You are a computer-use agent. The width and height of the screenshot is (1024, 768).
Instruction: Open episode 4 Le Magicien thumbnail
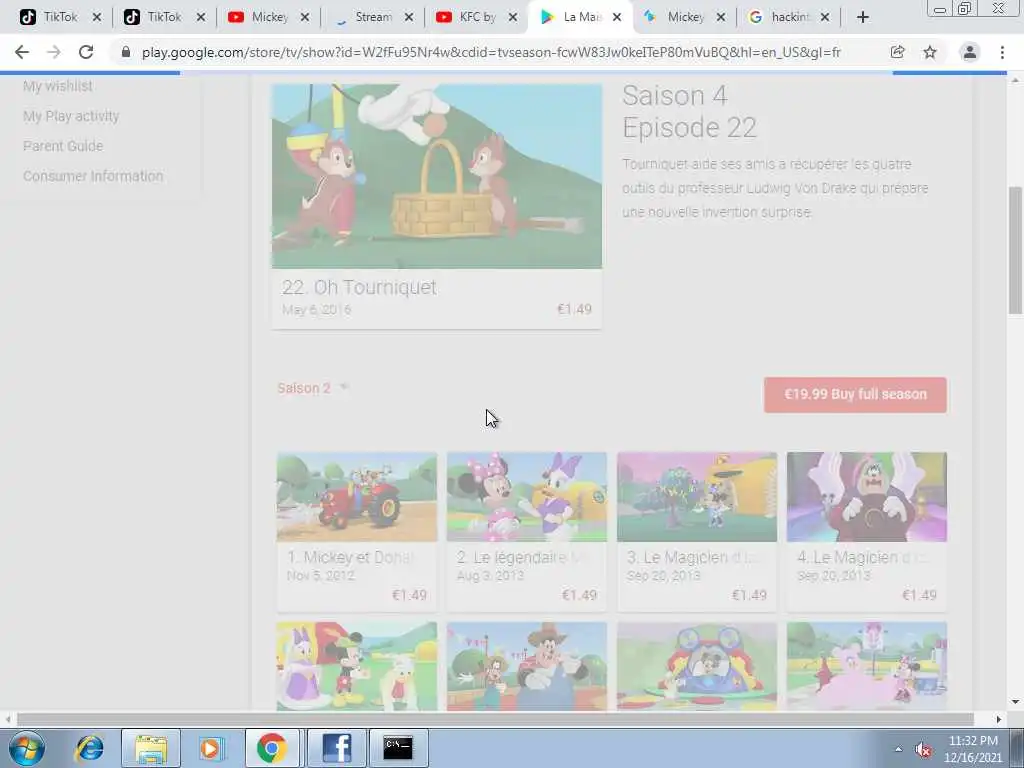[x=867, y=497]
